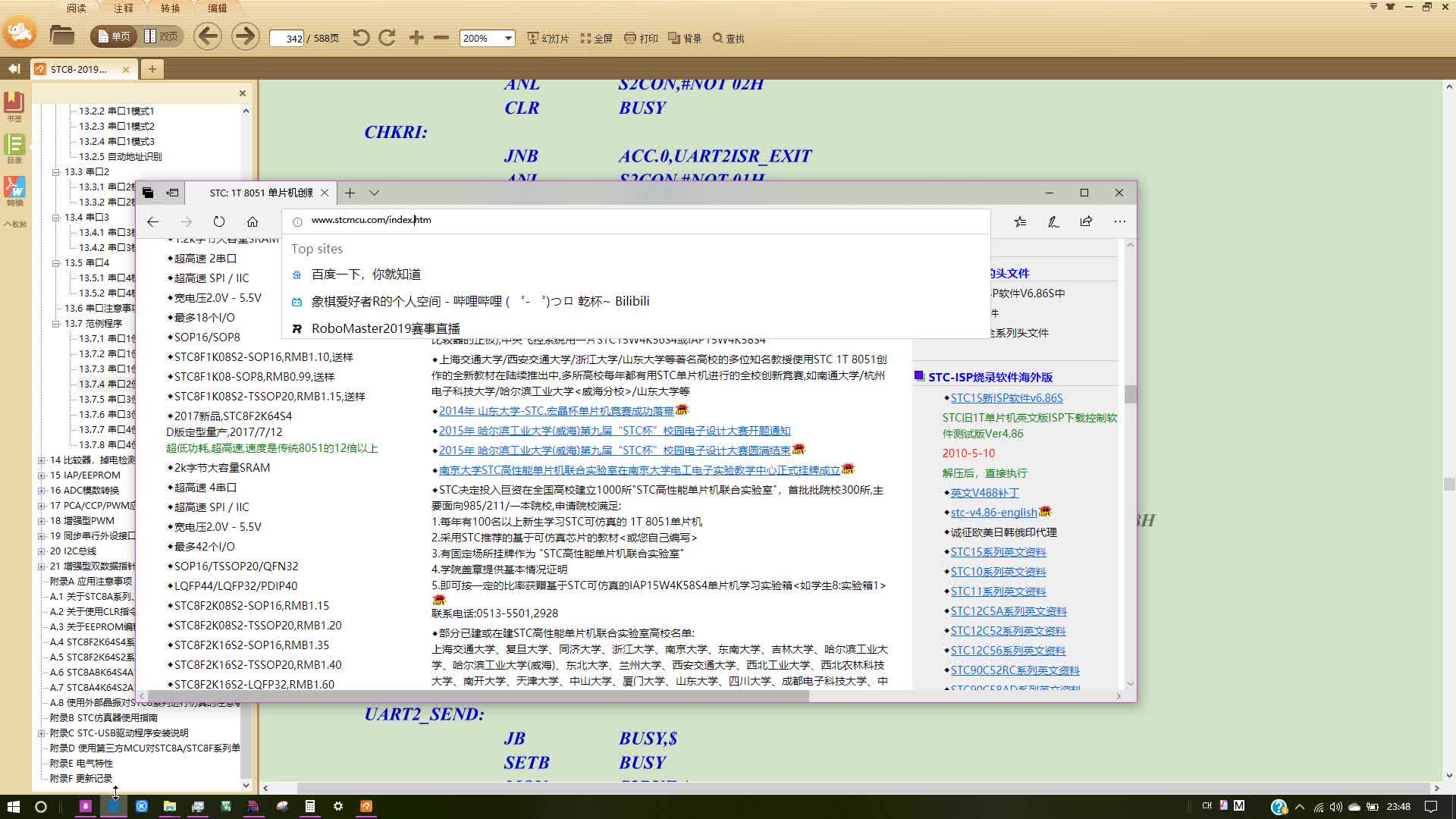Open new browser tab with plus
The height and width of the screenshot is (819, 1456).
pos(350,193)
